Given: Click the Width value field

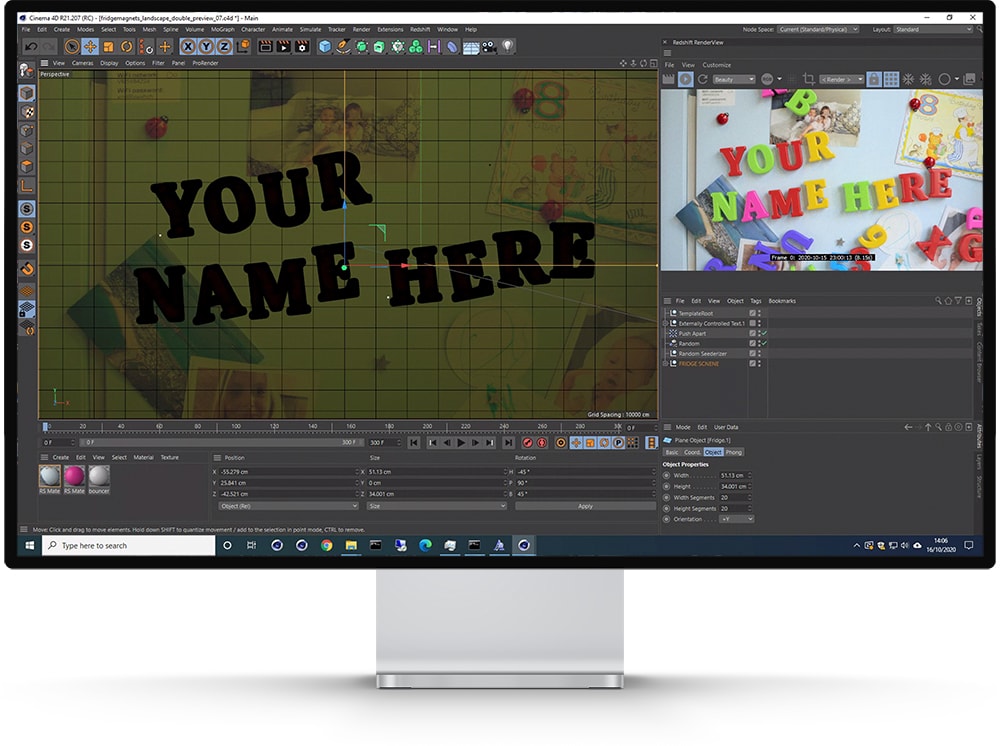Looking at the screenshot, I should coord(733,476).
